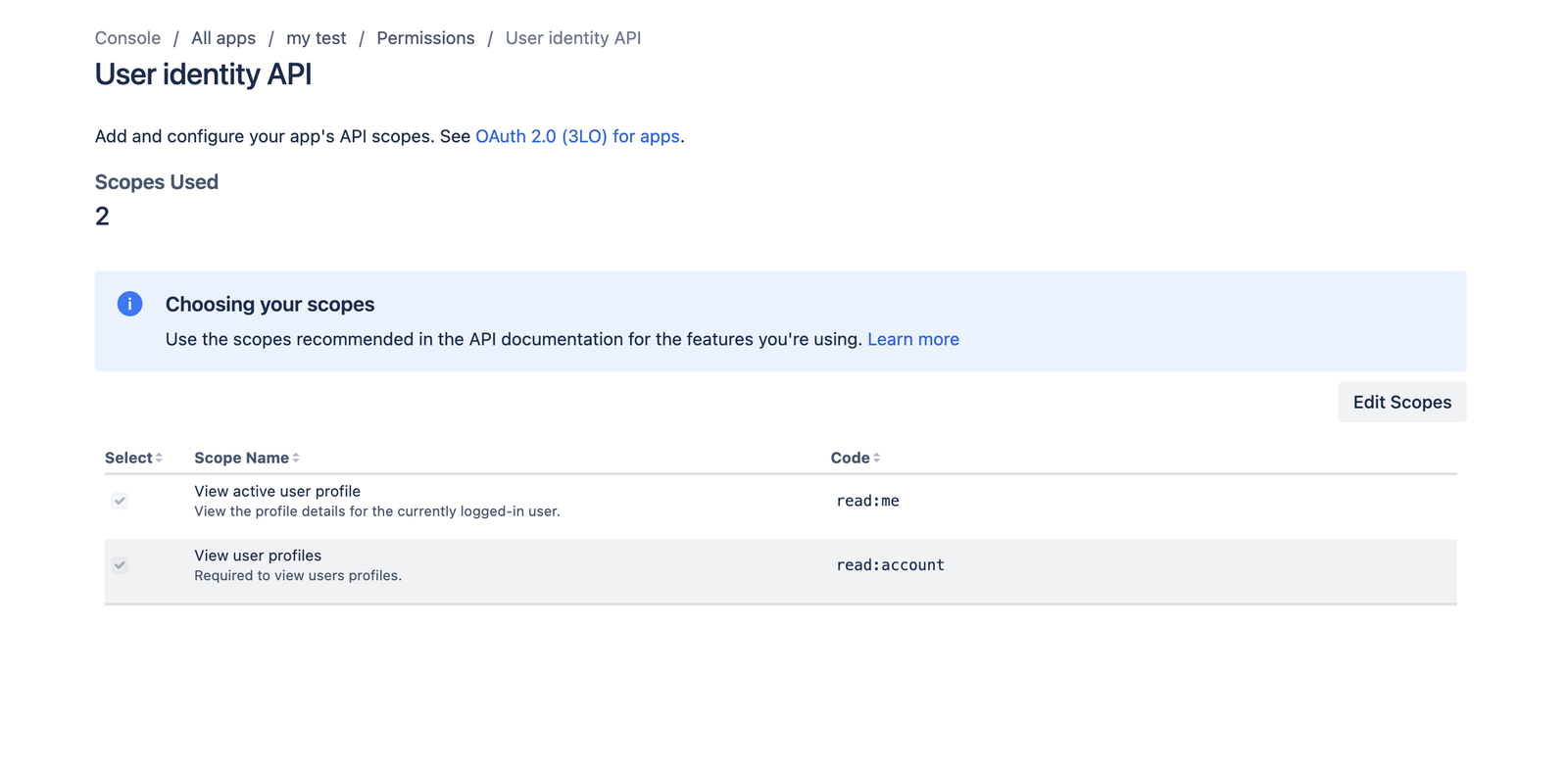Select the read:account scope code
This screenshot has height=775, width=1568.
pyautogui.click(x=890, y=565)
